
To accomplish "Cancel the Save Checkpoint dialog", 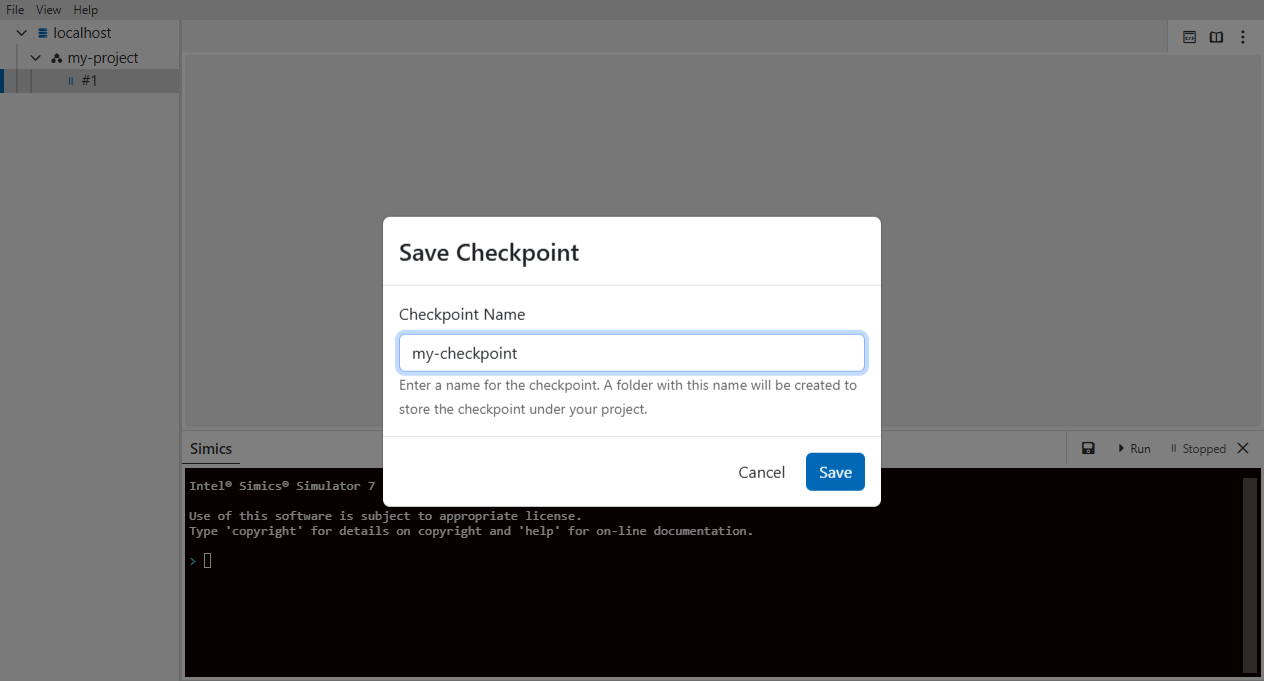I will [761, 472].
